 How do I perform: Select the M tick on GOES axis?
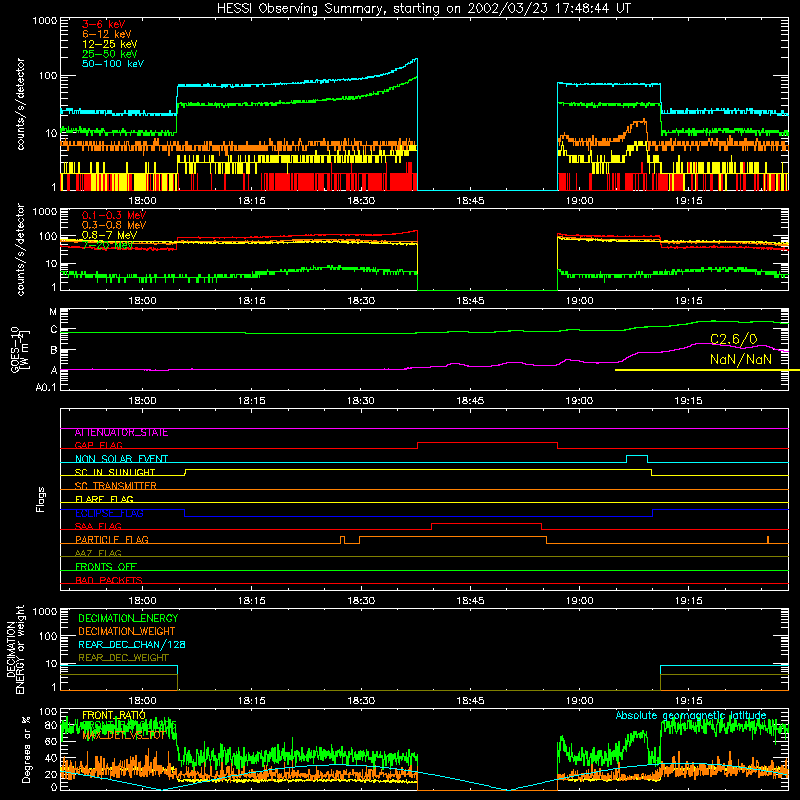click(x=53, y=312)
